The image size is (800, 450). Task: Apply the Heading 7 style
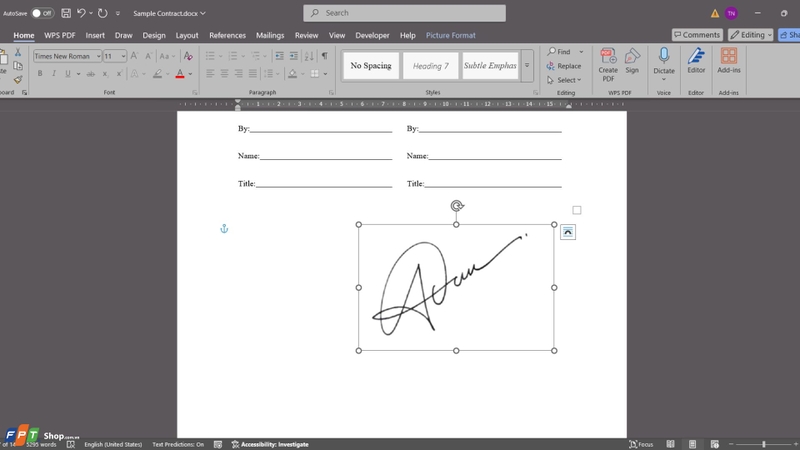coord(431,65)
